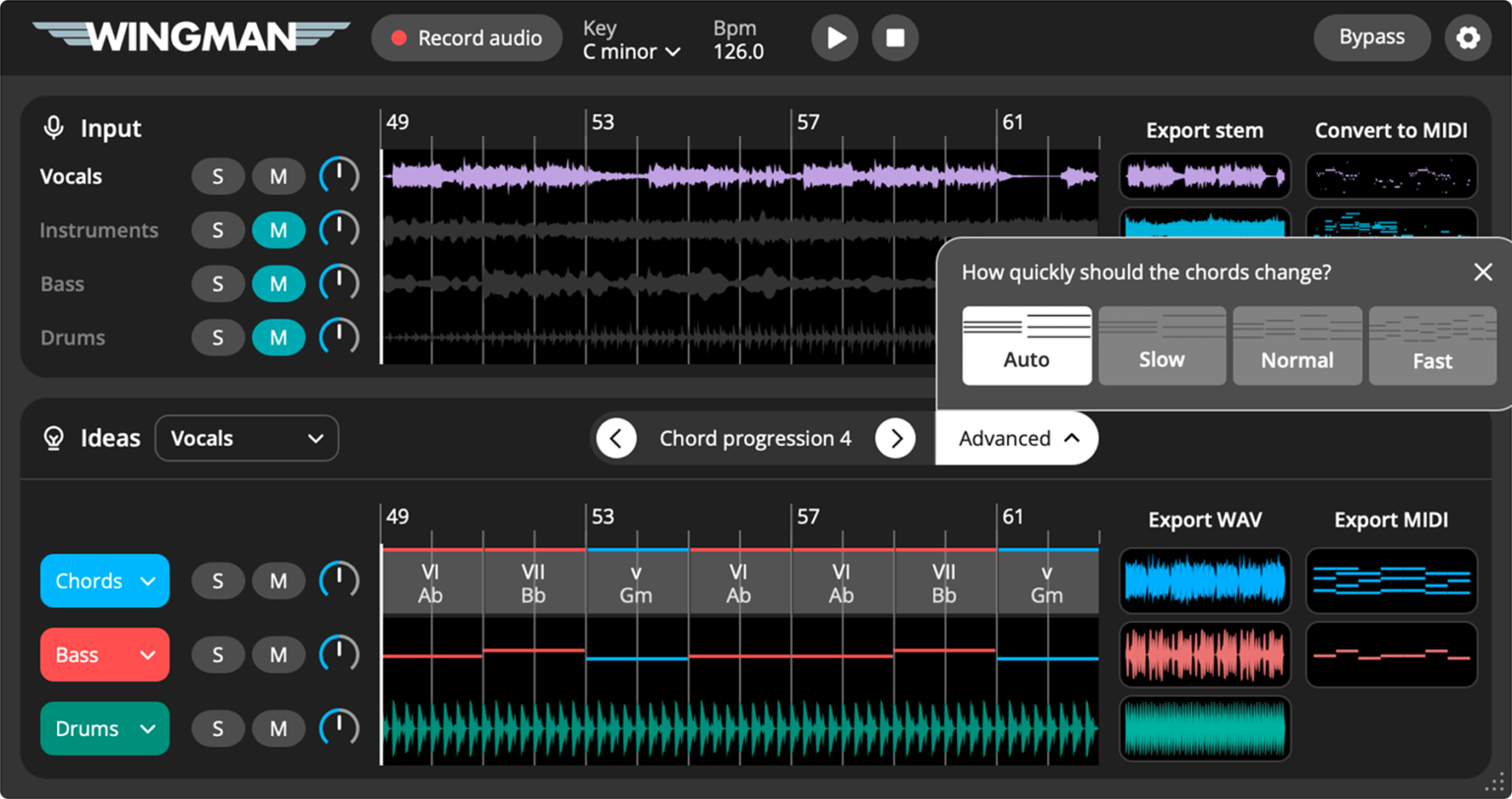
Task: Collapse the Advanced options panel
Action: click(x=1017, y=438)
